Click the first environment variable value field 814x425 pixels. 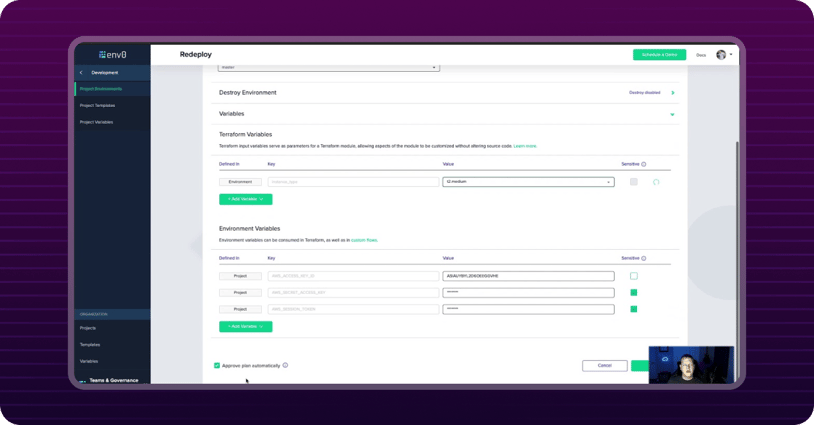(x=528, y=276)
